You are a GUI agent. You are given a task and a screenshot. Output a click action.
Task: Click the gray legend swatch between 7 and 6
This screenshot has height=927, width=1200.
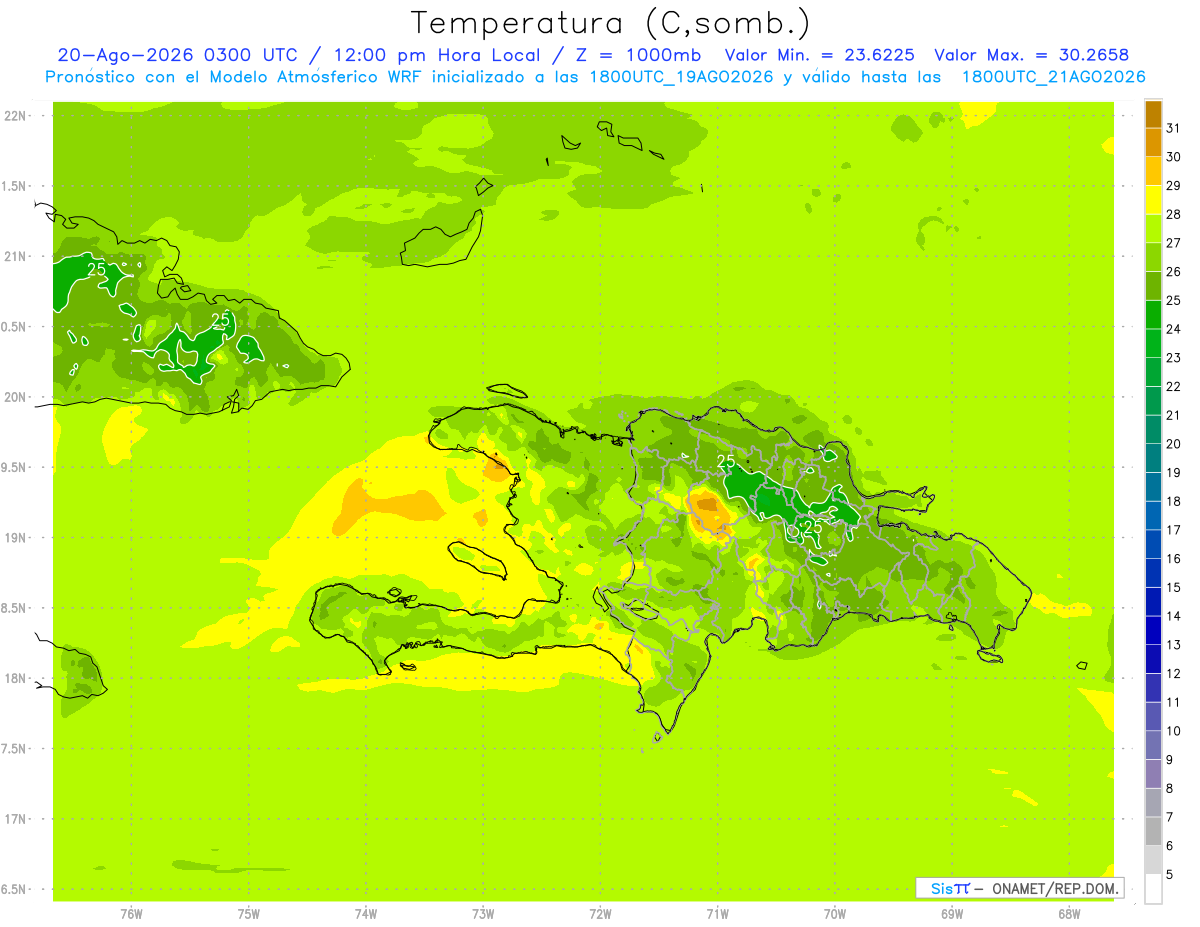coord(1153,831)
